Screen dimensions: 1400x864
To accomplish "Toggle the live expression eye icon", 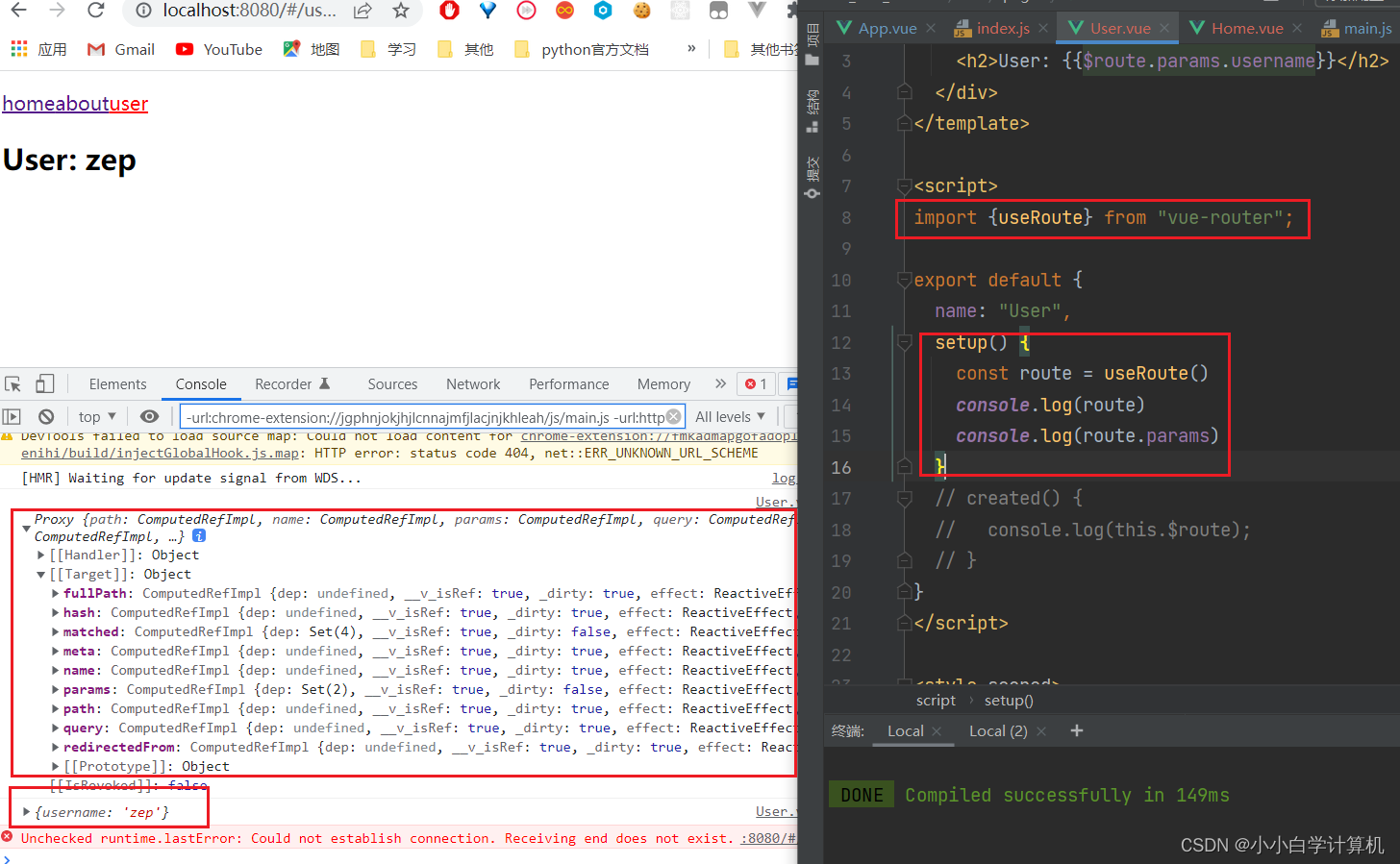I will click(149, 416).
